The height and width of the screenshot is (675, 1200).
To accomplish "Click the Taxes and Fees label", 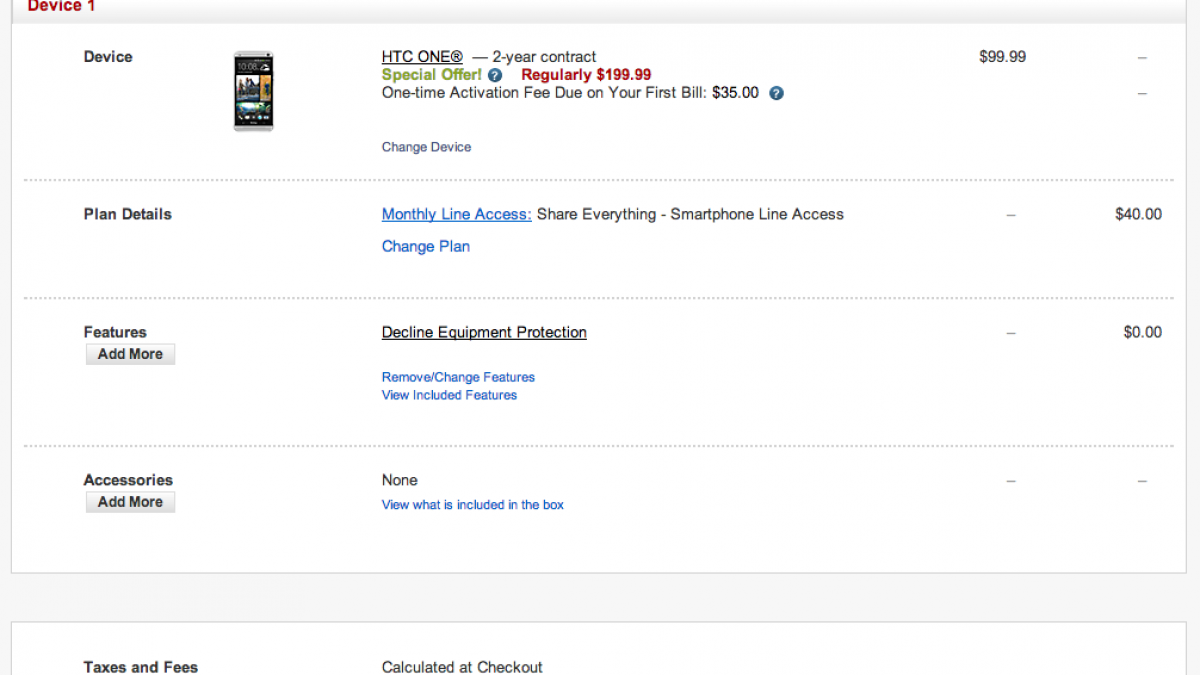I will (141, 666).
